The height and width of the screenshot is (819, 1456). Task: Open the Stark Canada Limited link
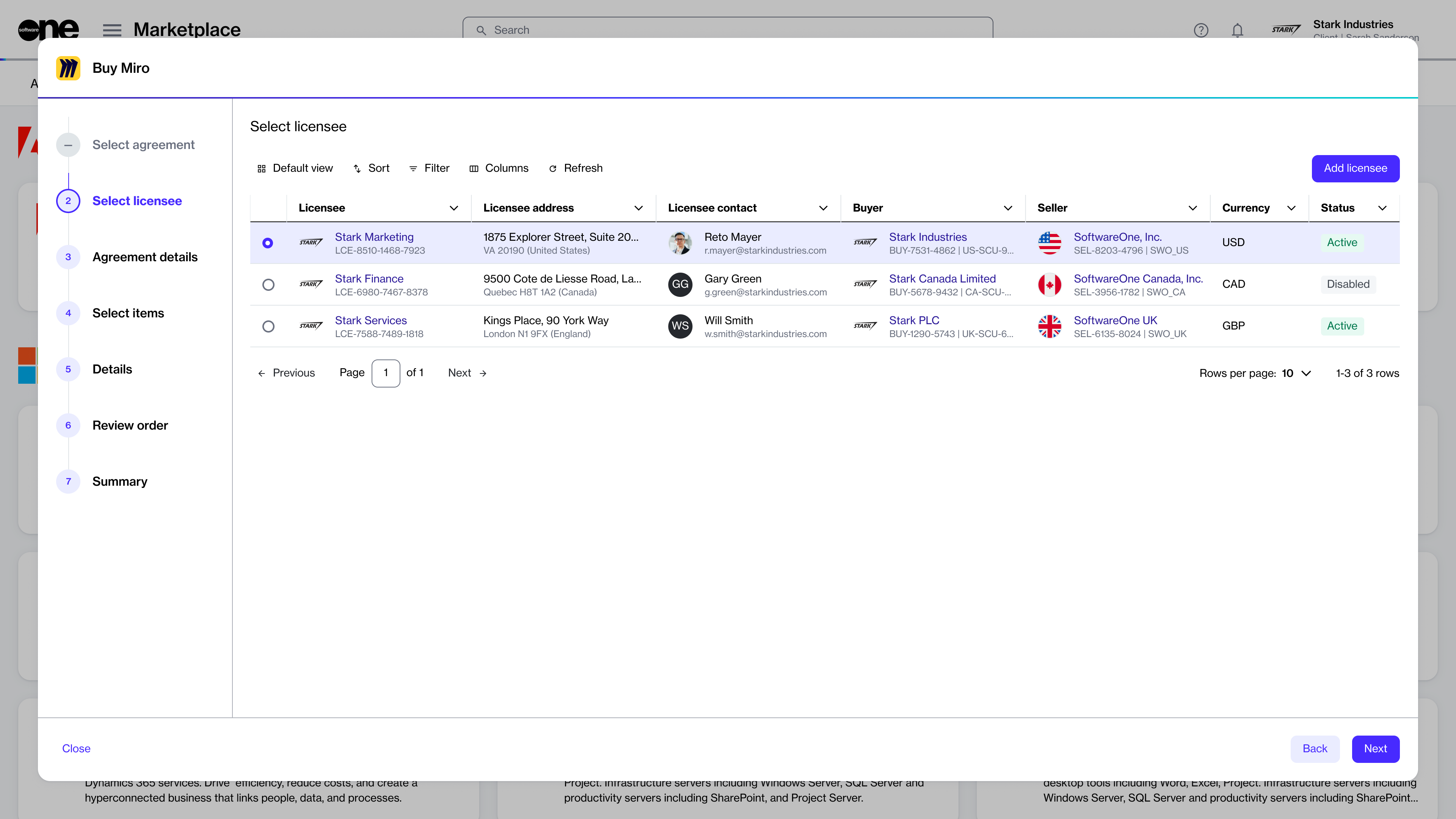point(941,279)
